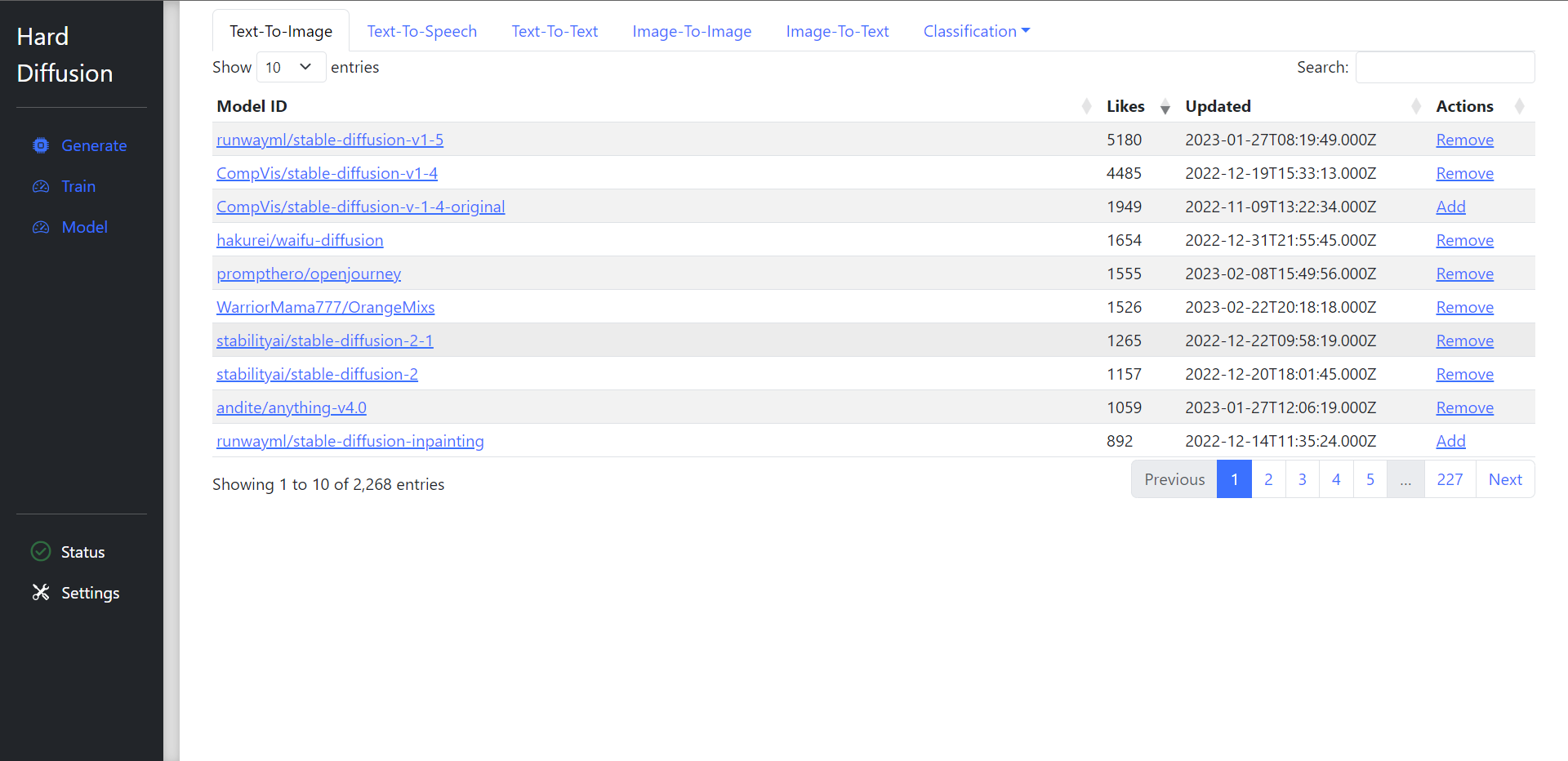Click the Model gauge icon in sidebar

[41, 227]
